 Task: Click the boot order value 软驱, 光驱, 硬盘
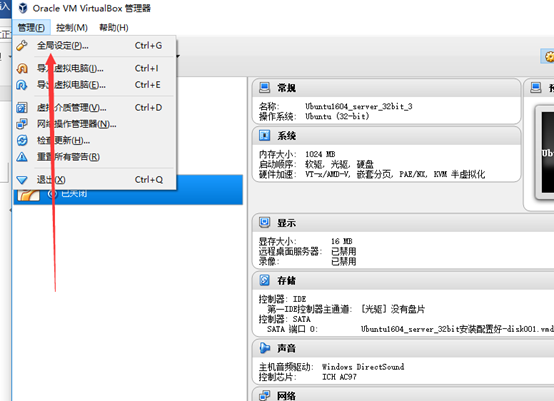tap(339, 164)
